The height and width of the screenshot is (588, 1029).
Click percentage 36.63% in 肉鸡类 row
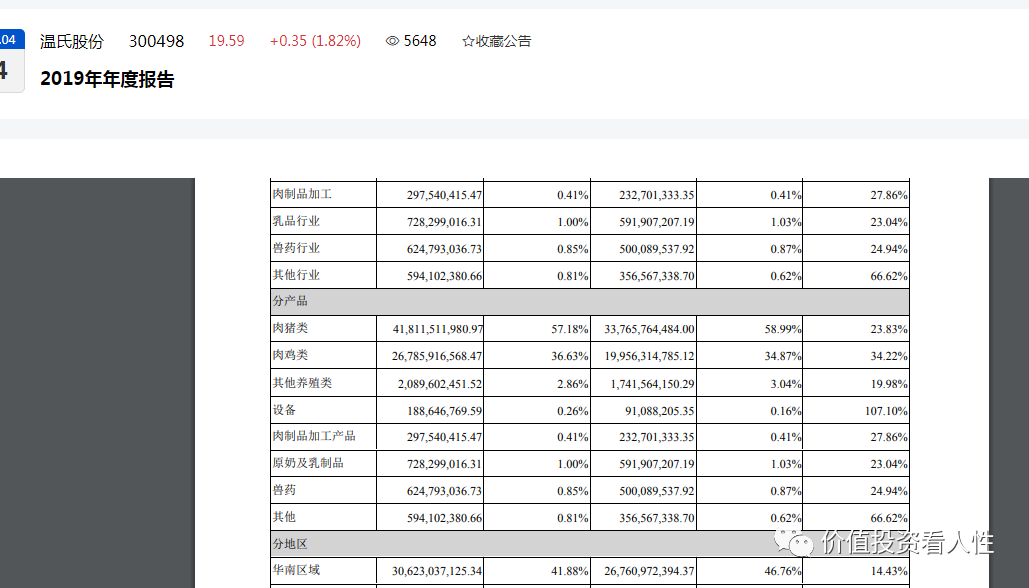pyautogui.click(x=570, y=356)
